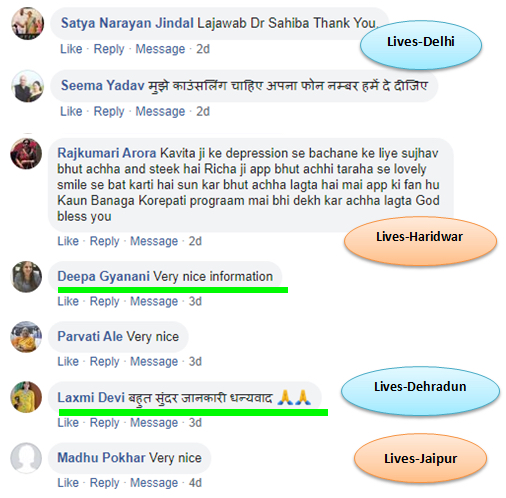Image resolution: width=506 pixels, height=498 pixels.
Task: Message Rajkumari Arora from her comment
Action: click(154, 241)
